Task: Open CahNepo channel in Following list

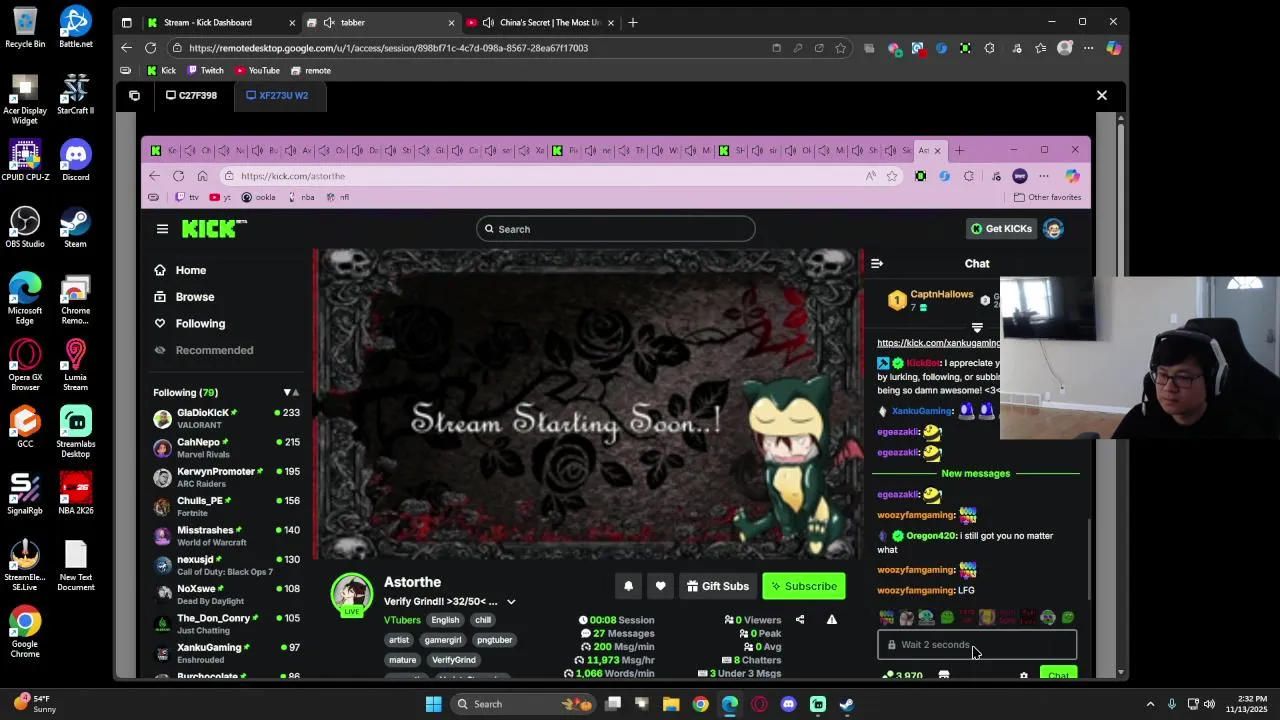Action: coord(227,448)
